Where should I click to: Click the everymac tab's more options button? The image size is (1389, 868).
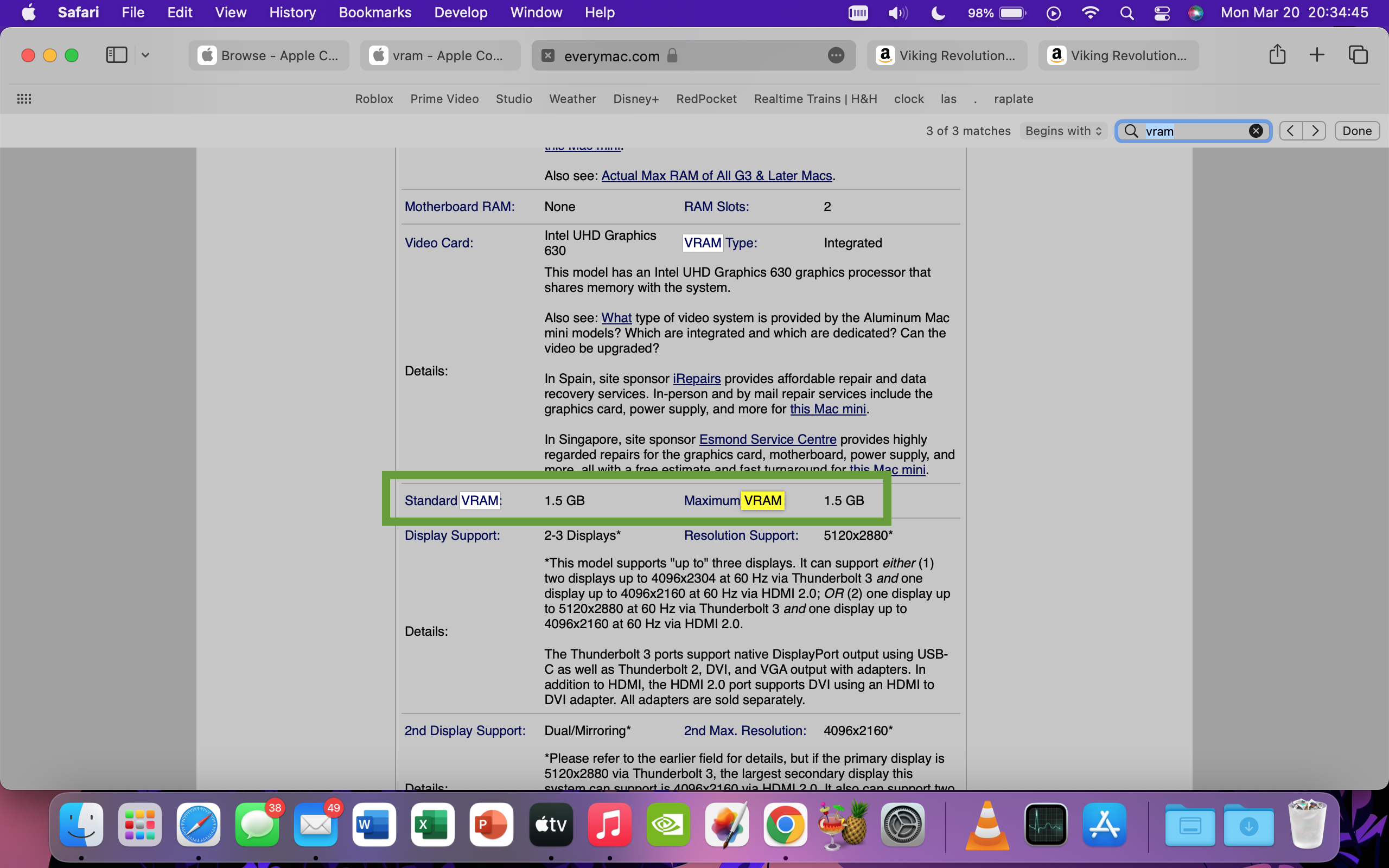(x=836, y=56)
